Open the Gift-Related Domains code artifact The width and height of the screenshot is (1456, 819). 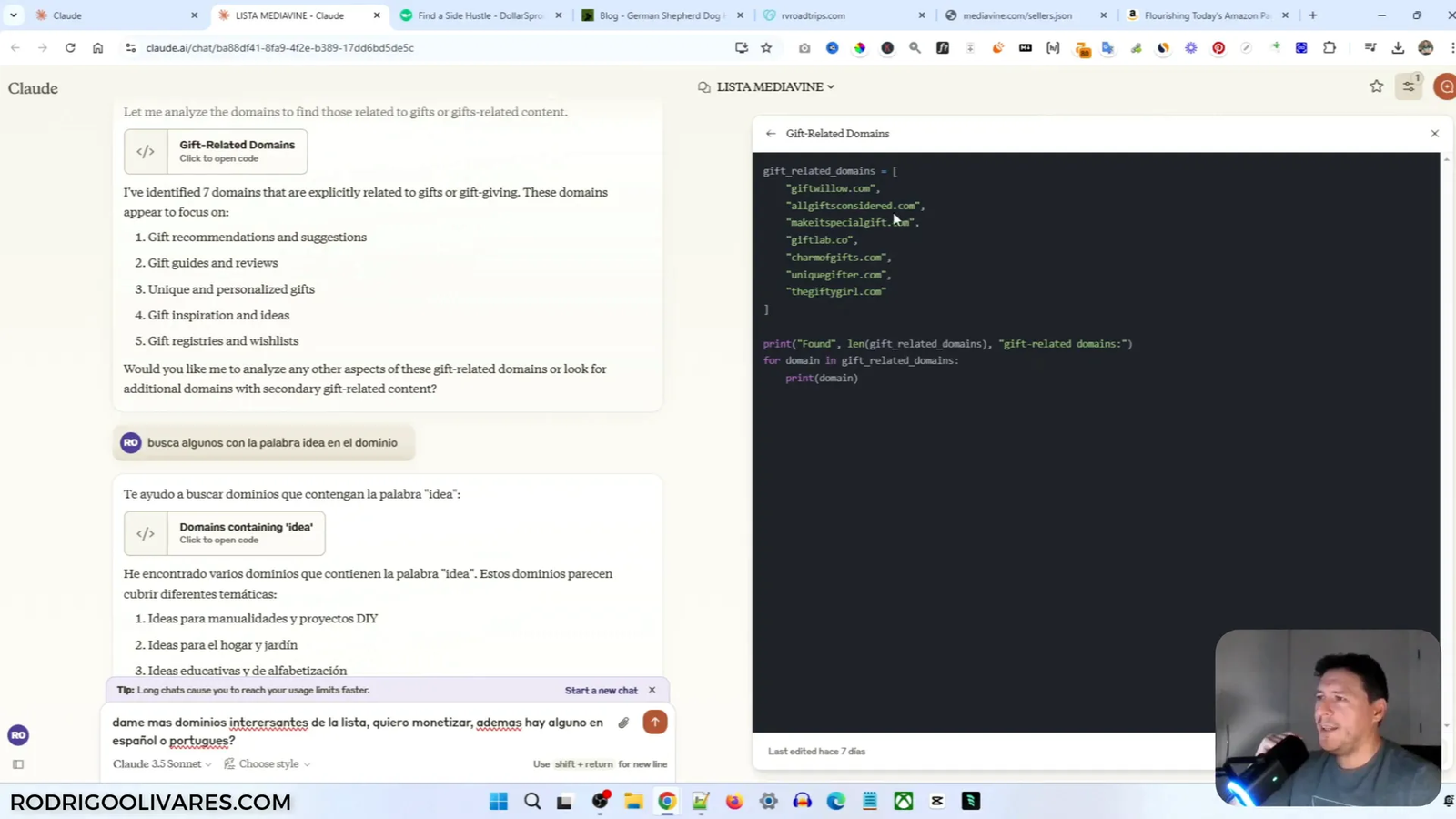216,151
